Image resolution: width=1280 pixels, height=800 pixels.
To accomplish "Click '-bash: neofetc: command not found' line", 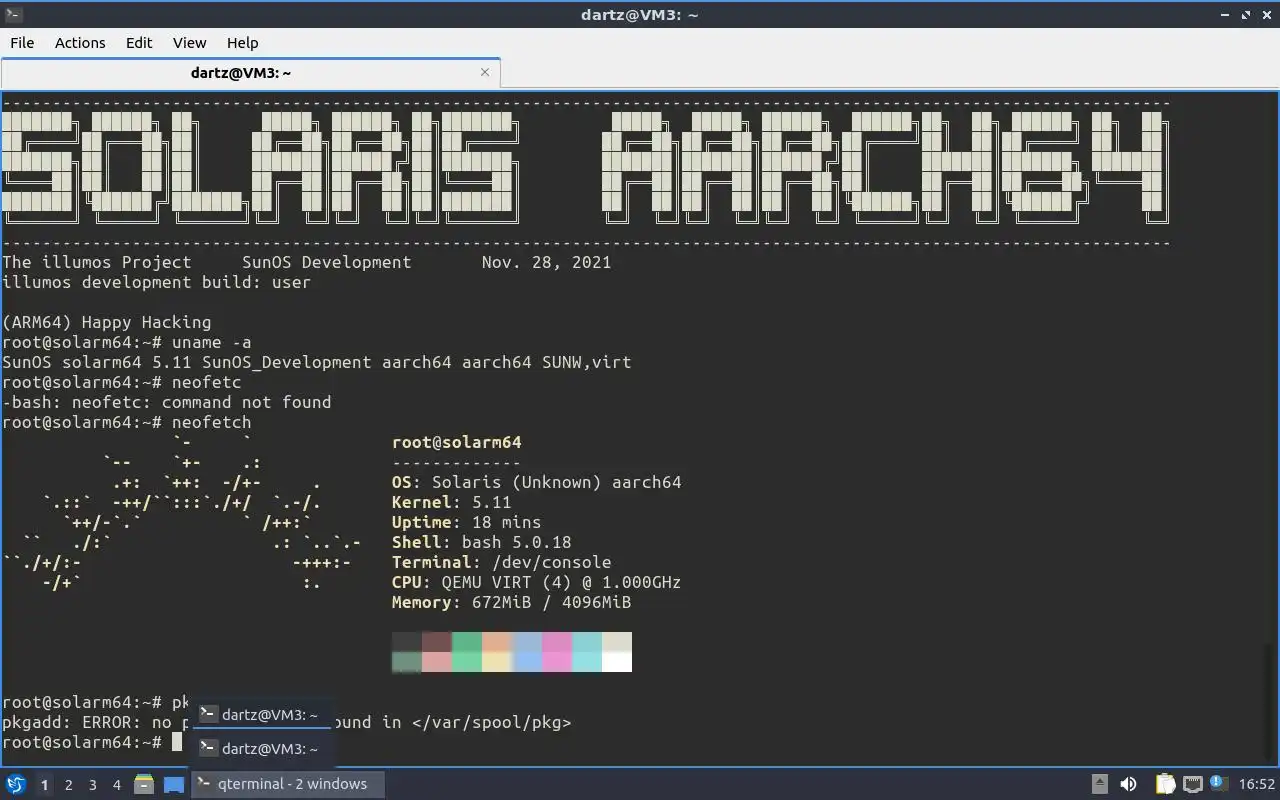I will click(x=167, y=402).
